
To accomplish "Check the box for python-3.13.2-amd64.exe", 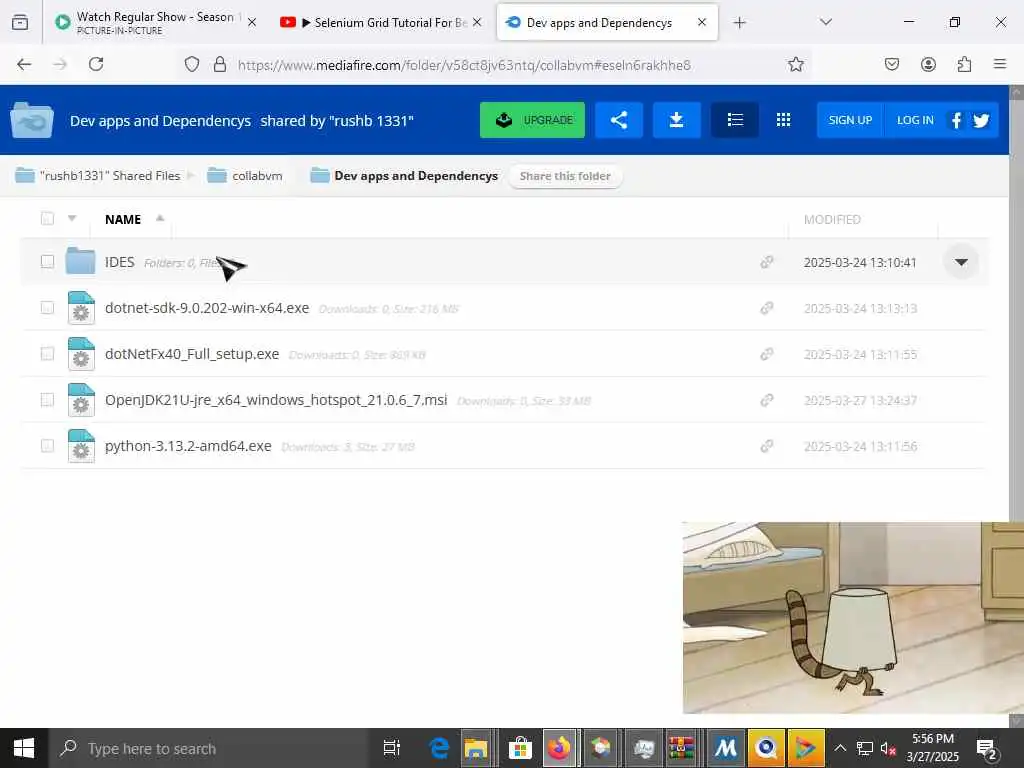I will point(47,445).
